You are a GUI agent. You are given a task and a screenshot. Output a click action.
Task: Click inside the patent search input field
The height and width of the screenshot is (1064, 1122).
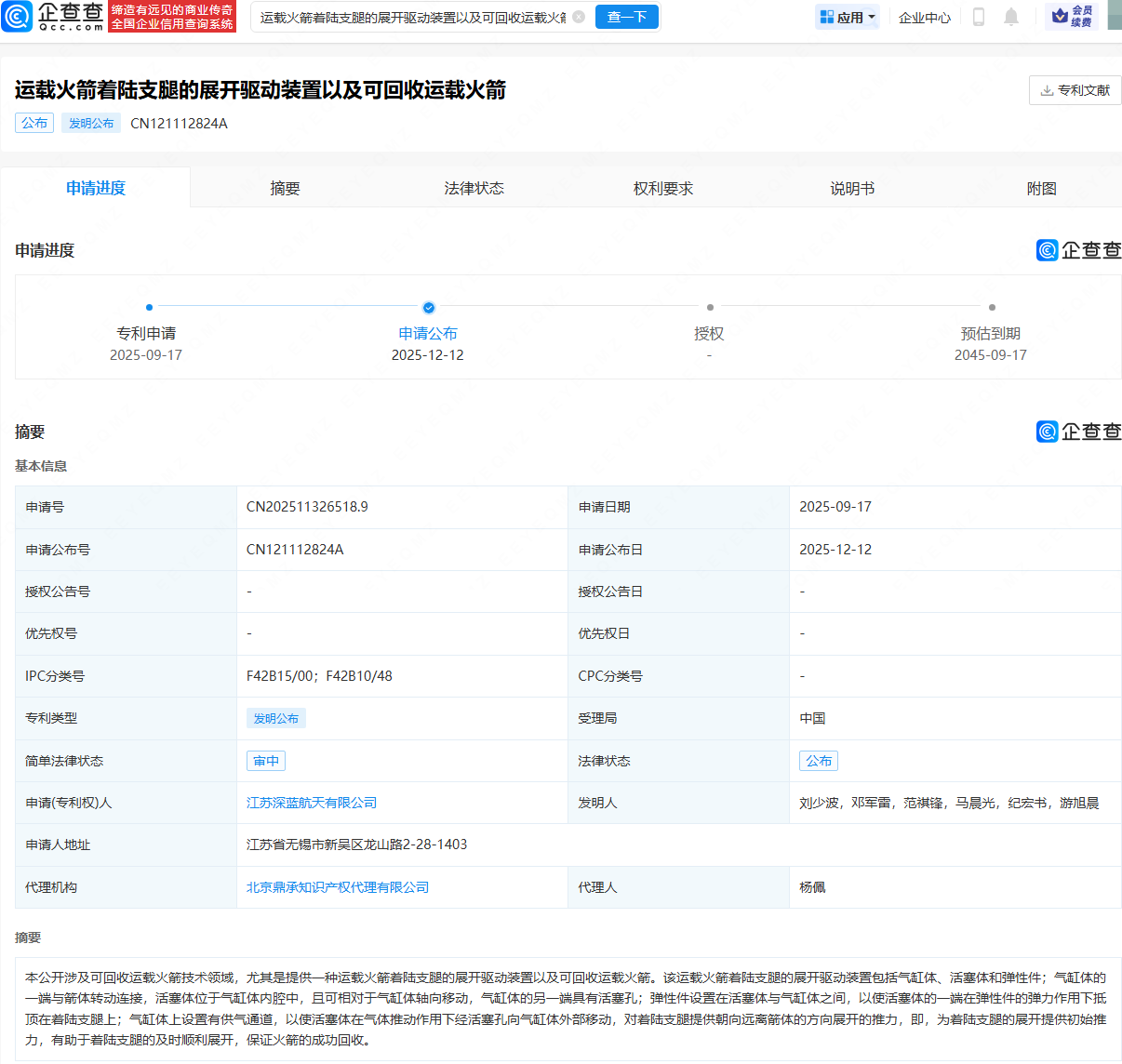(x=400, y=16)
